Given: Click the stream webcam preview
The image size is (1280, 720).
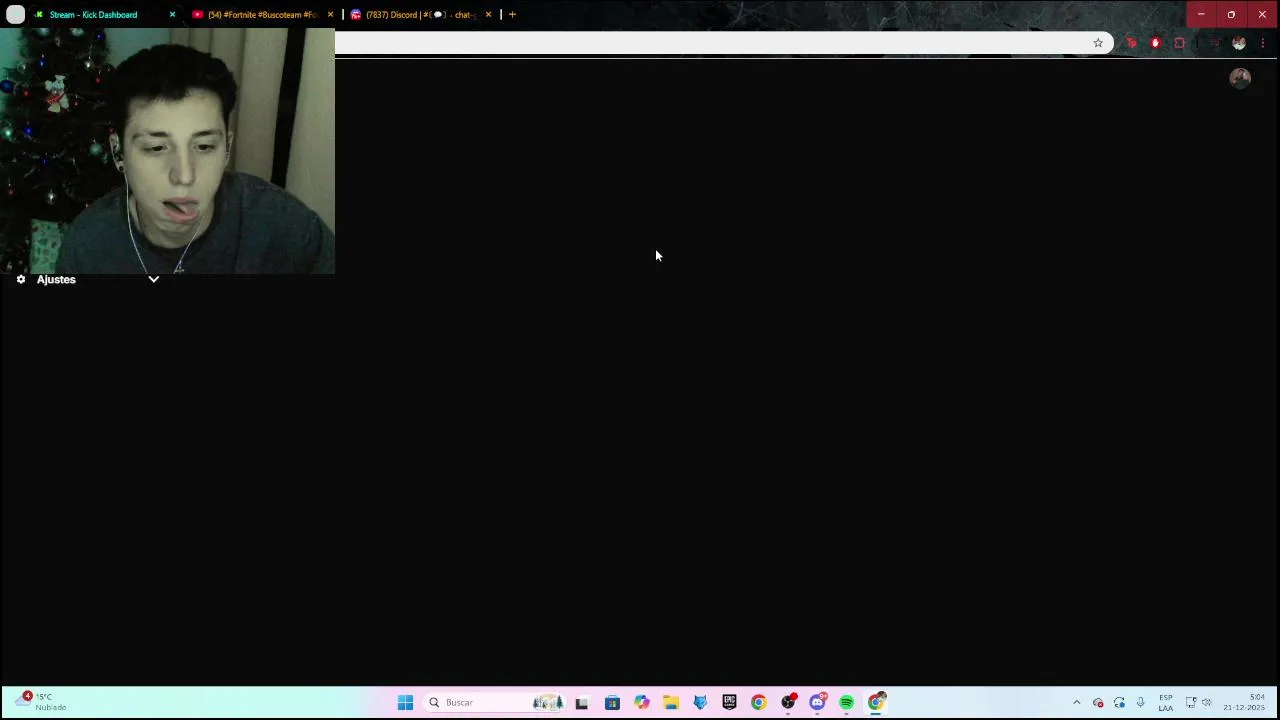Looking at the screenshot, I should click(167, 150).
